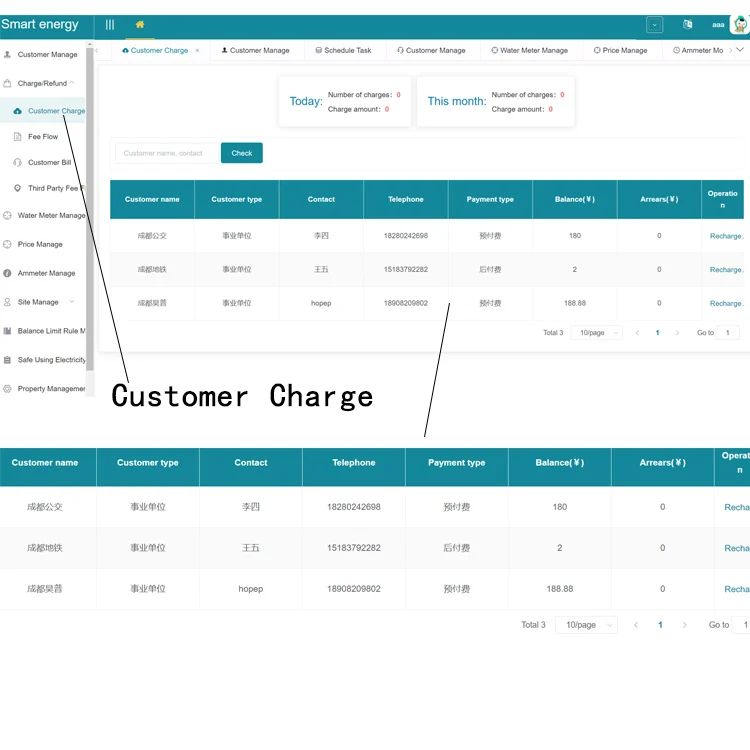750x750 pixels.
Task: Select page 1 in upper pagination
Action: point(657,332)
